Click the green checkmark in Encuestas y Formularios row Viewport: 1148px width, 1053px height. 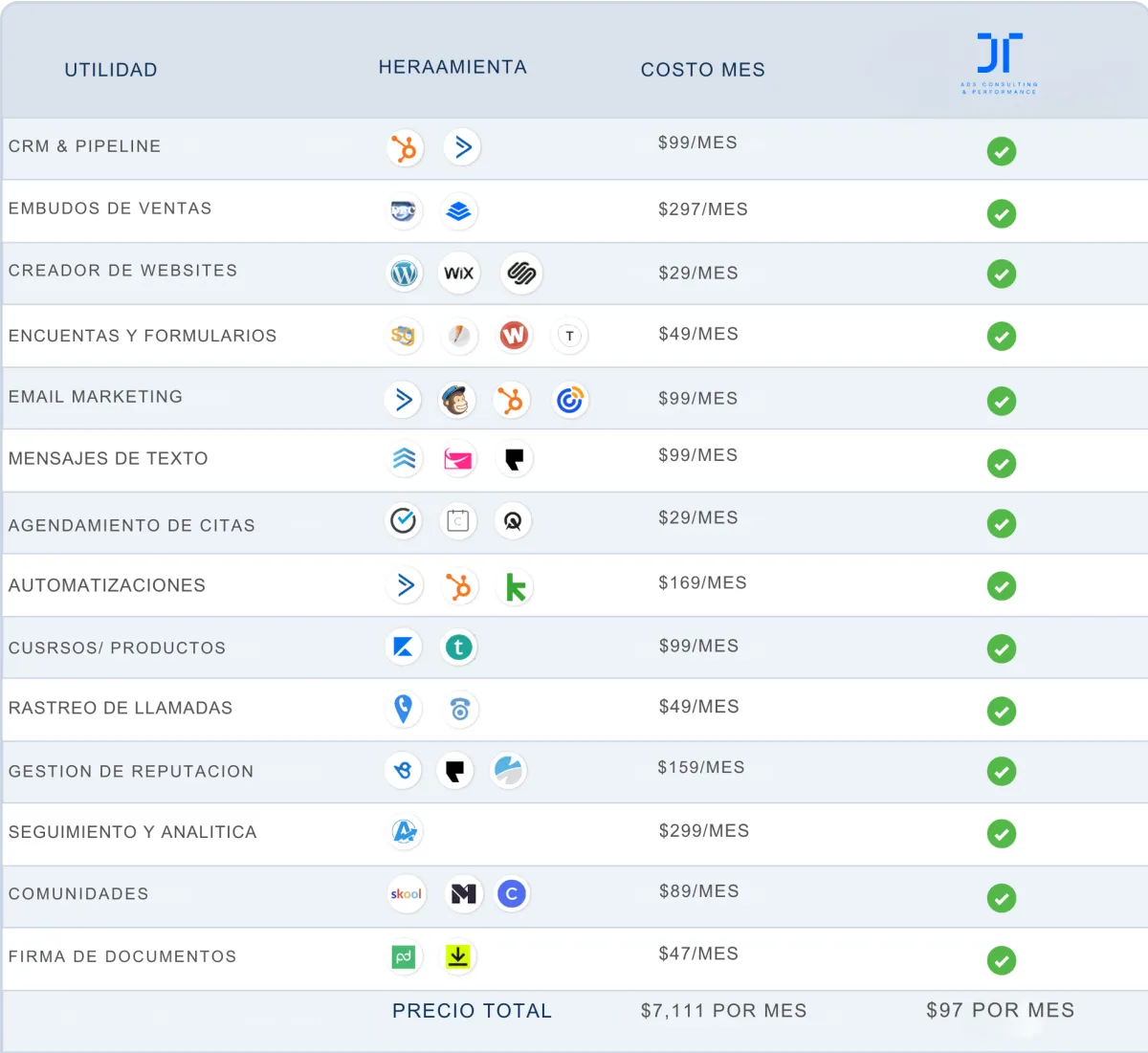click(1002, 337)
